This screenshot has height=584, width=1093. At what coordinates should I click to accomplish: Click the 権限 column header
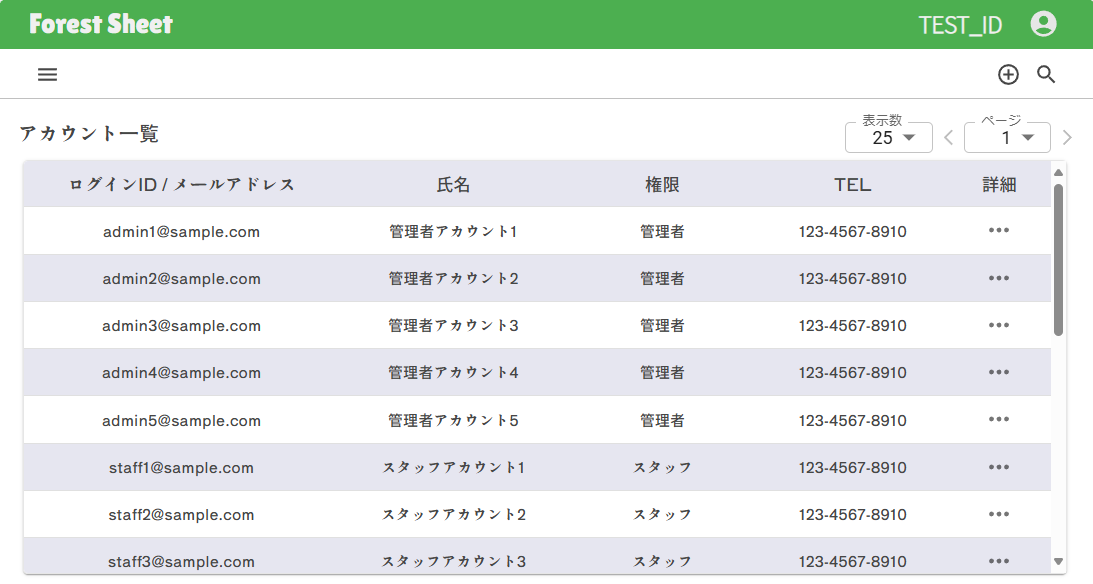(x=662, y=185)
